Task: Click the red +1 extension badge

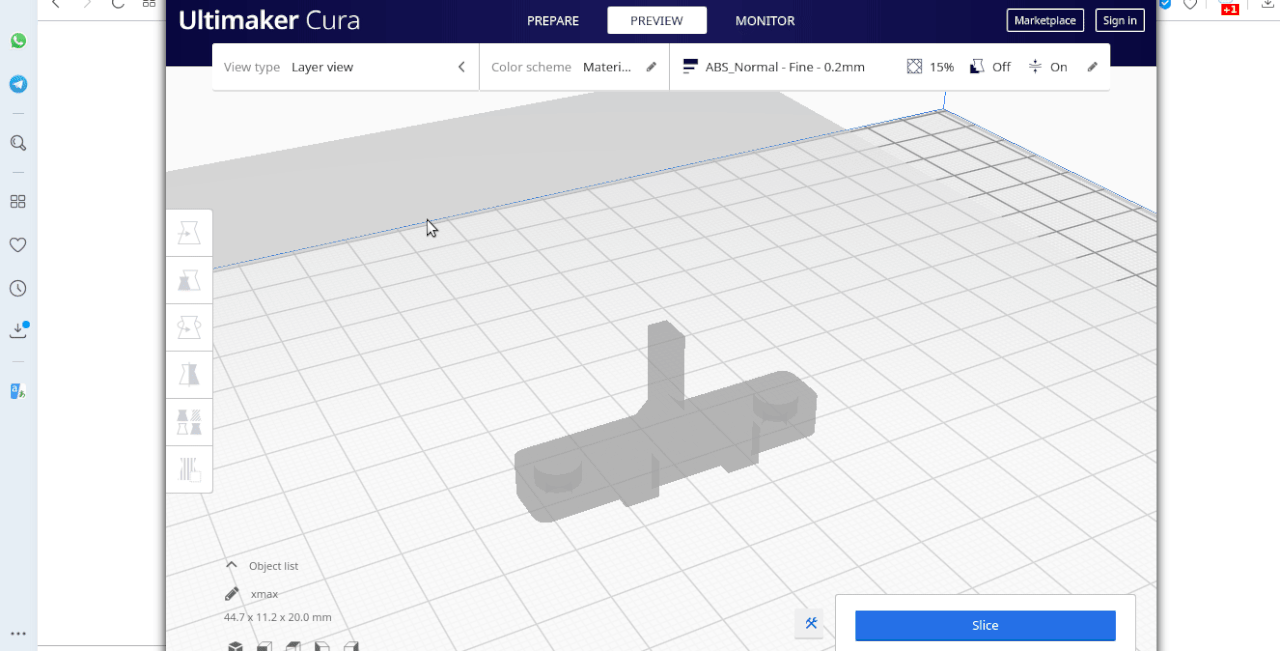Action: pos(1230,8)
